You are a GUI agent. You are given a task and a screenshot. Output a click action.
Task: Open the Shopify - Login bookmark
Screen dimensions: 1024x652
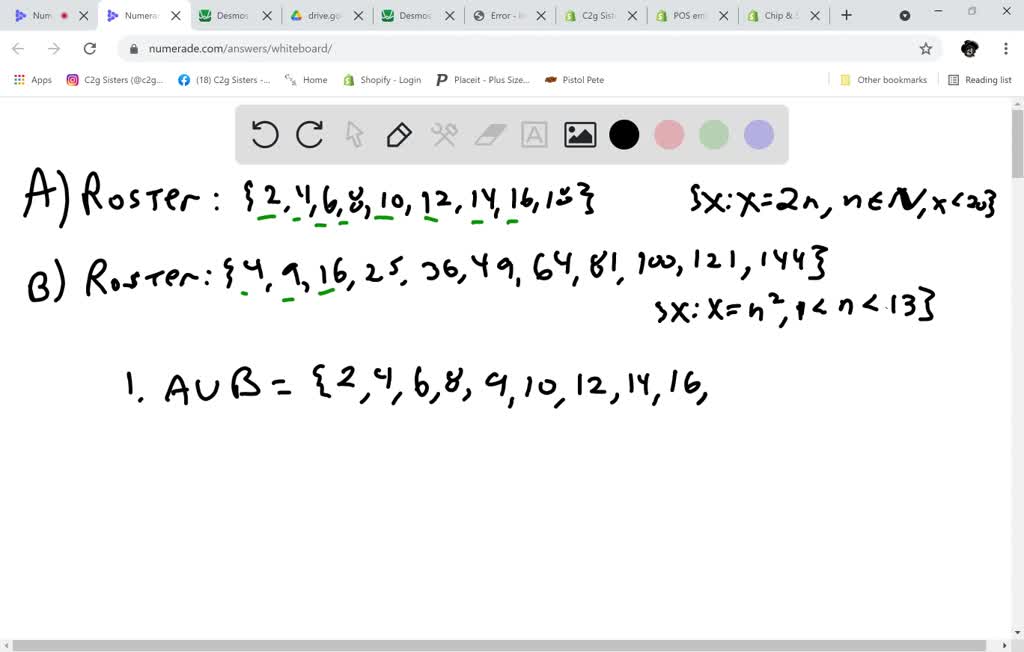coord(382,80)
